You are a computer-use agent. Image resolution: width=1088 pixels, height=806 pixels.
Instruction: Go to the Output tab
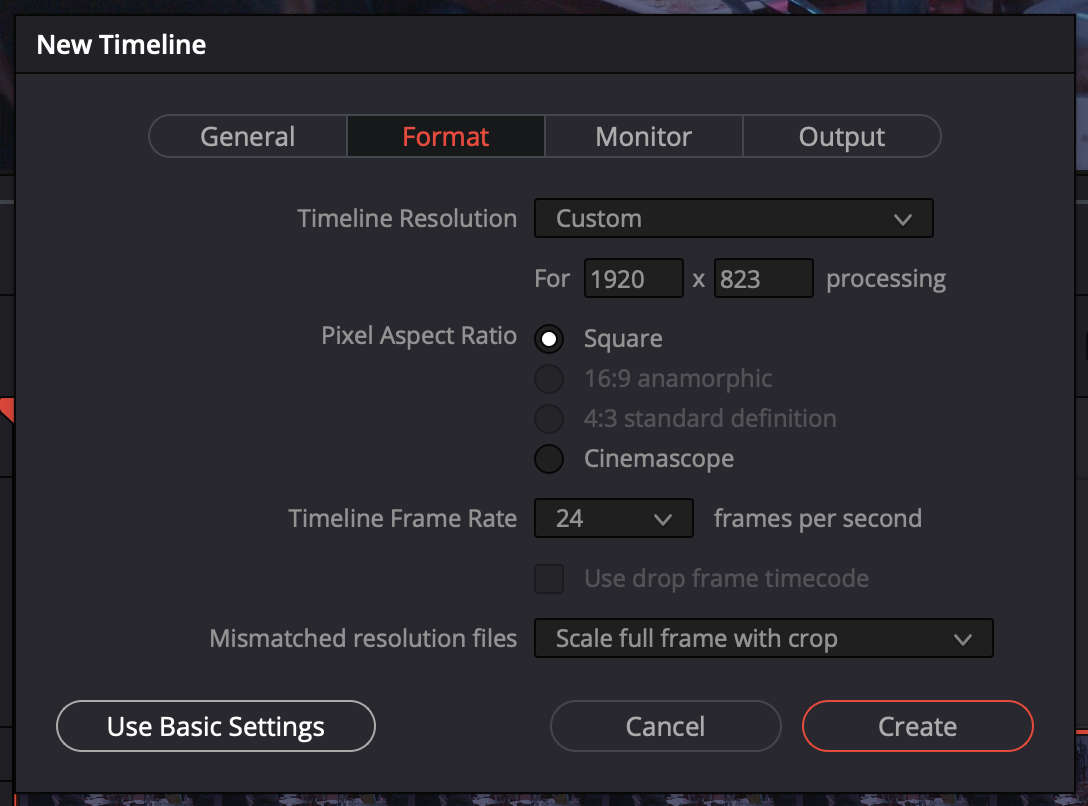point(841,137)
